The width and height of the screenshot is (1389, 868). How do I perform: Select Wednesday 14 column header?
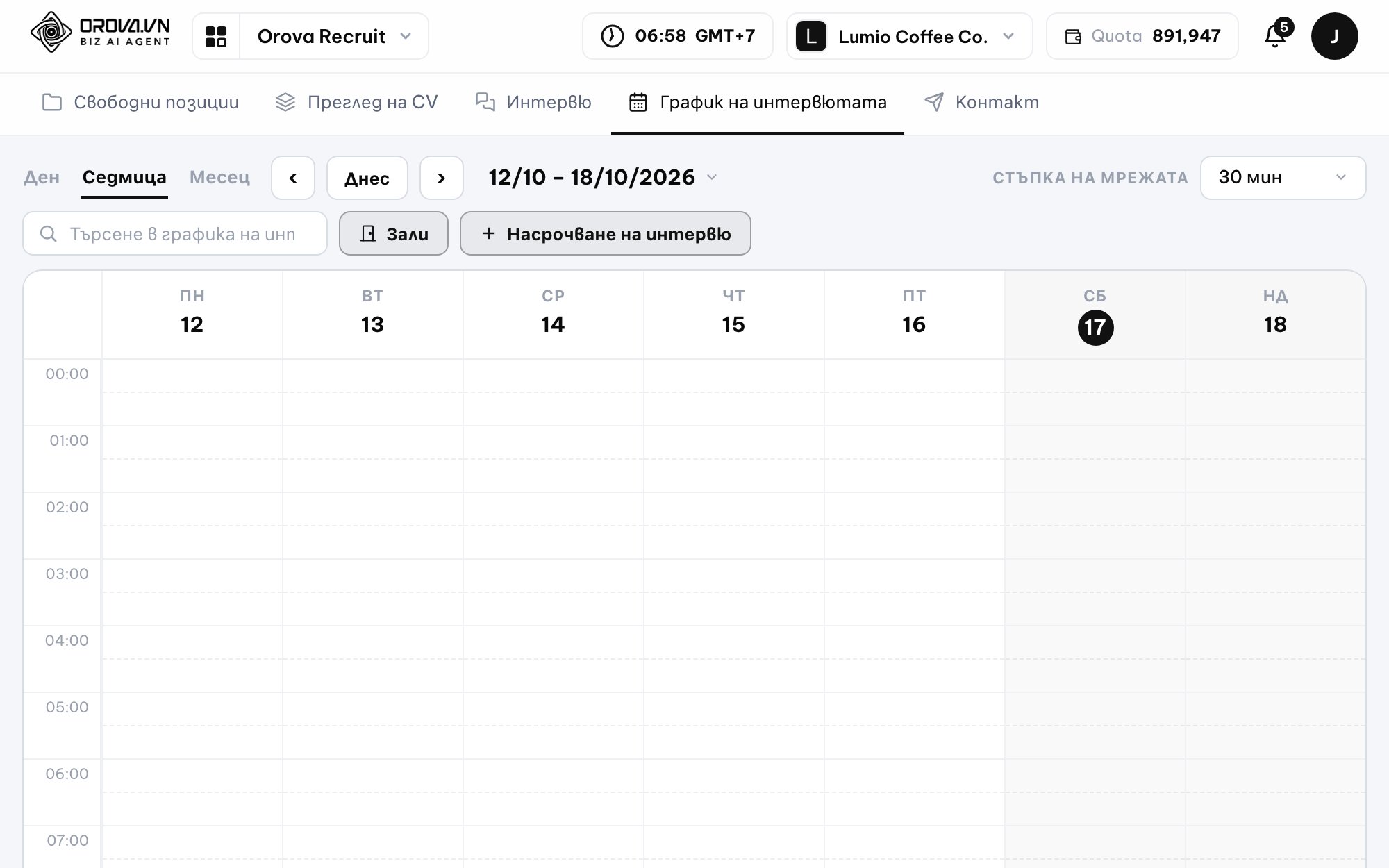(554, 315)
